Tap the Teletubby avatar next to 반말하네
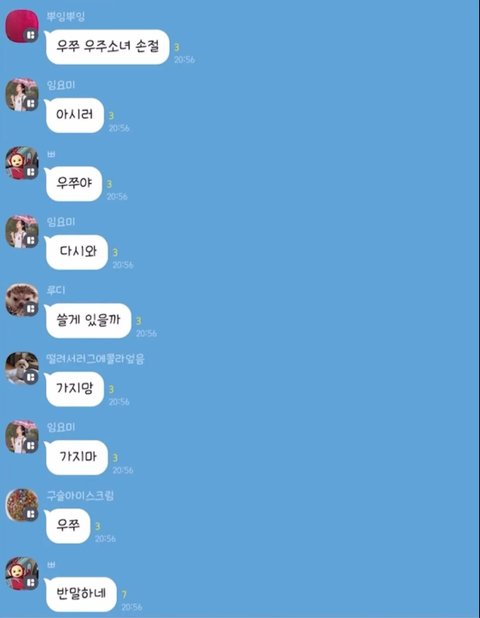 [22, 574]
